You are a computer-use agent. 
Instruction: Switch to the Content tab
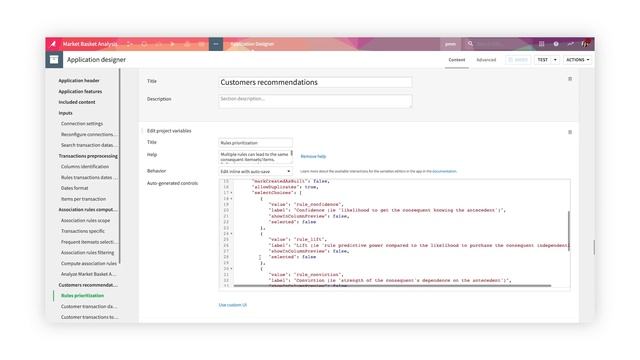coord(457,60)
